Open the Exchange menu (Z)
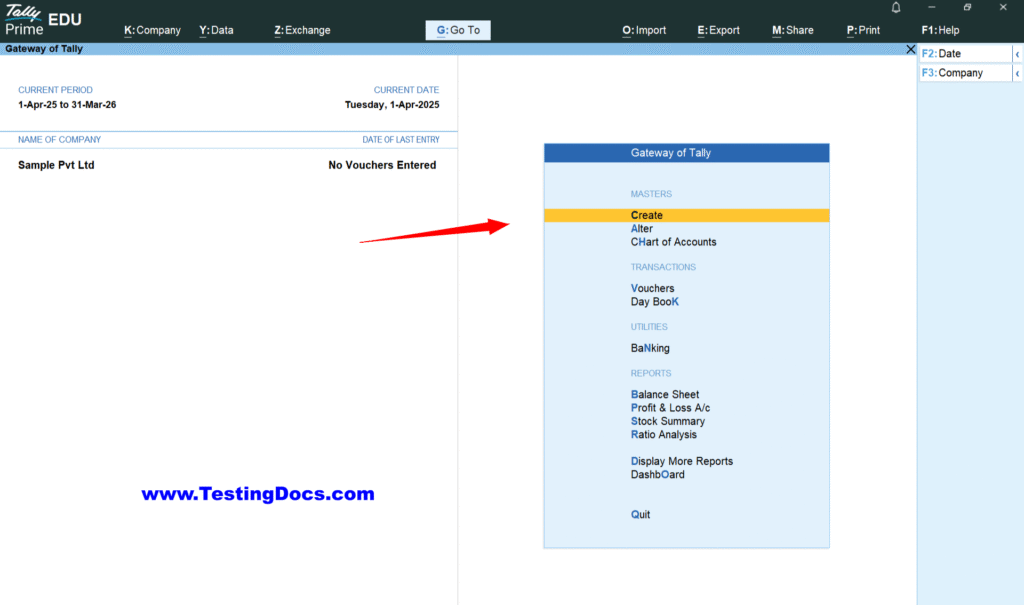 [302, 30]
